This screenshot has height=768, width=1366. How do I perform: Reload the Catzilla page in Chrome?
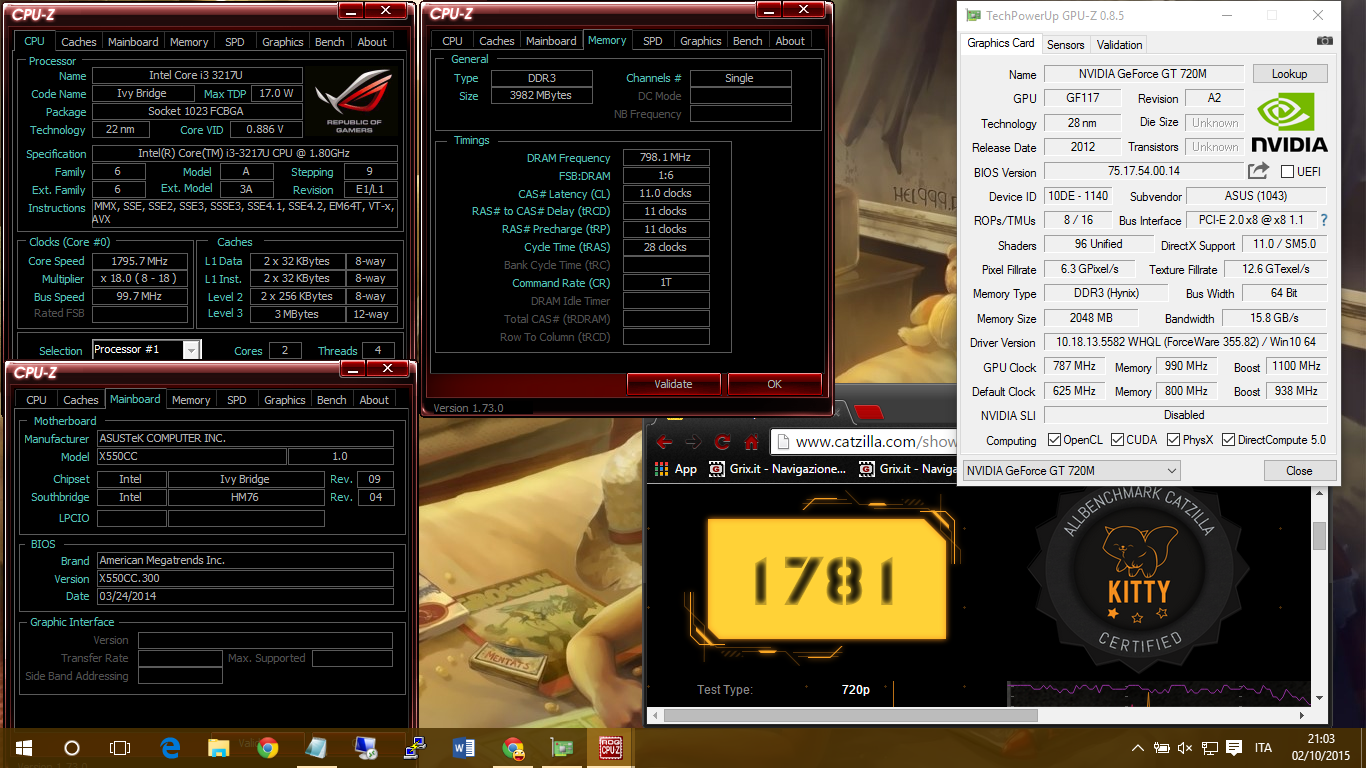tap(722, 442)
